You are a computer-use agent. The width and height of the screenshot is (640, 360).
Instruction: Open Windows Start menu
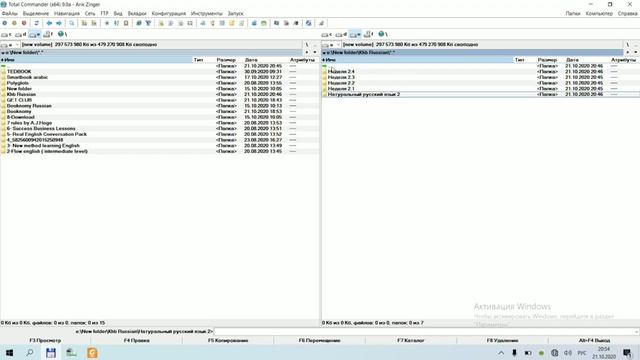[x=9, y=353]
